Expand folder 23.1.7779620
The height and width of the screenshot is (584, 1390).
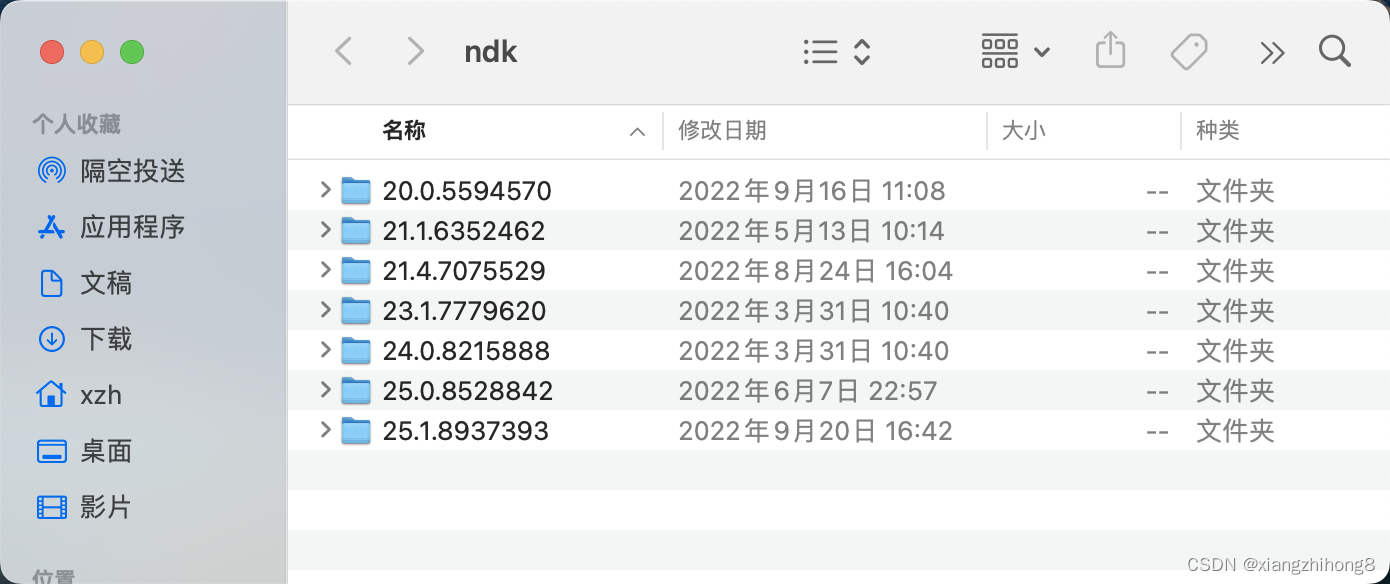coord(324,310)
